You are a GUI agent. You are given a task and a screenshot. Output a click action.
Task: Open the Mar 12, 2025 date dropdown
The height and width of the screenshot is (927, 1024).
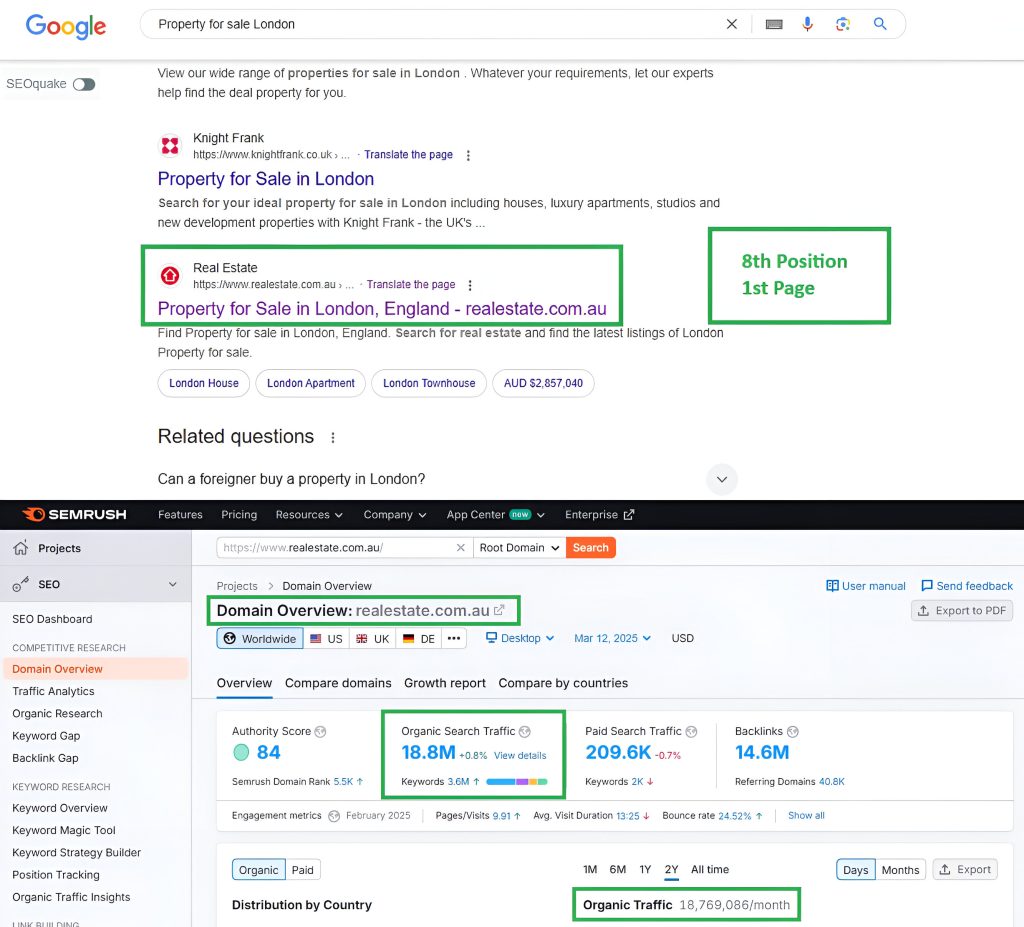[612, 638]
